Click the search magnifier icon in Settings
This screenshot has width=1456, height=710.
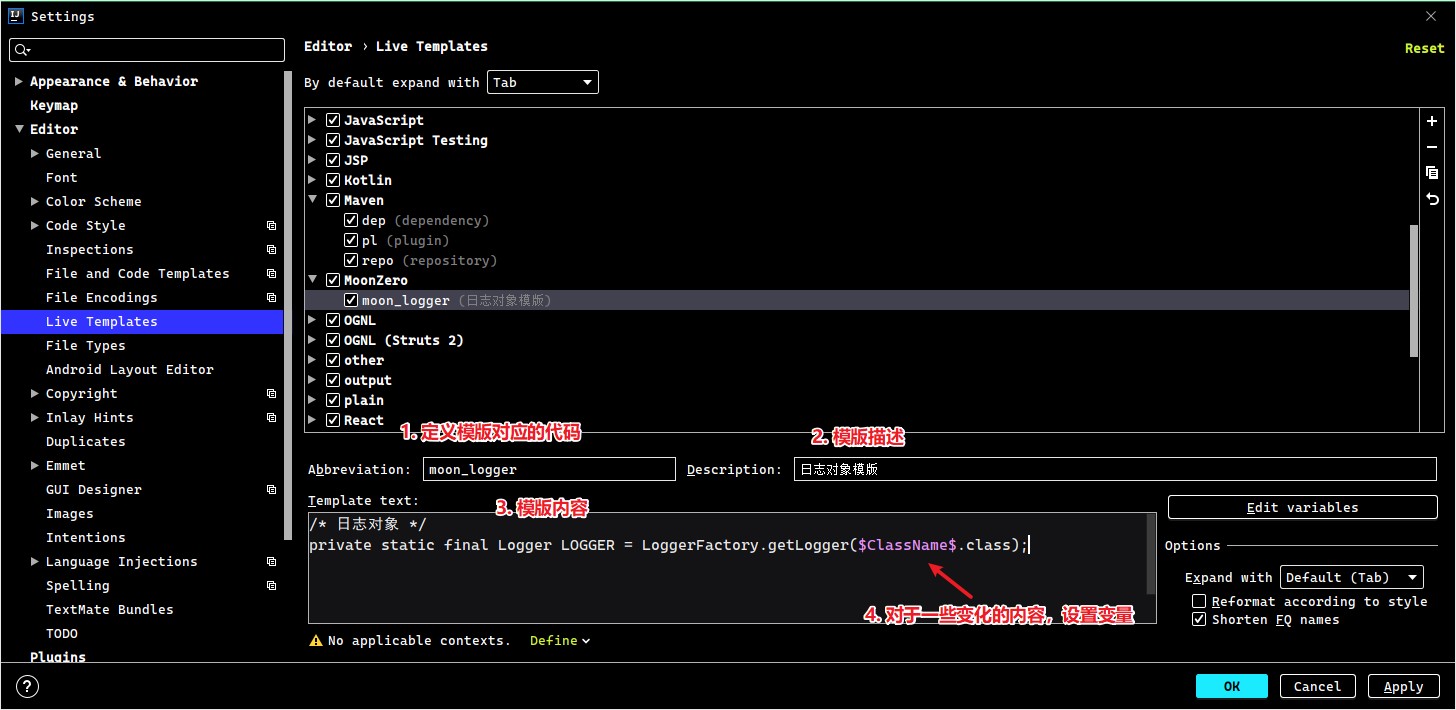point(23,50)
